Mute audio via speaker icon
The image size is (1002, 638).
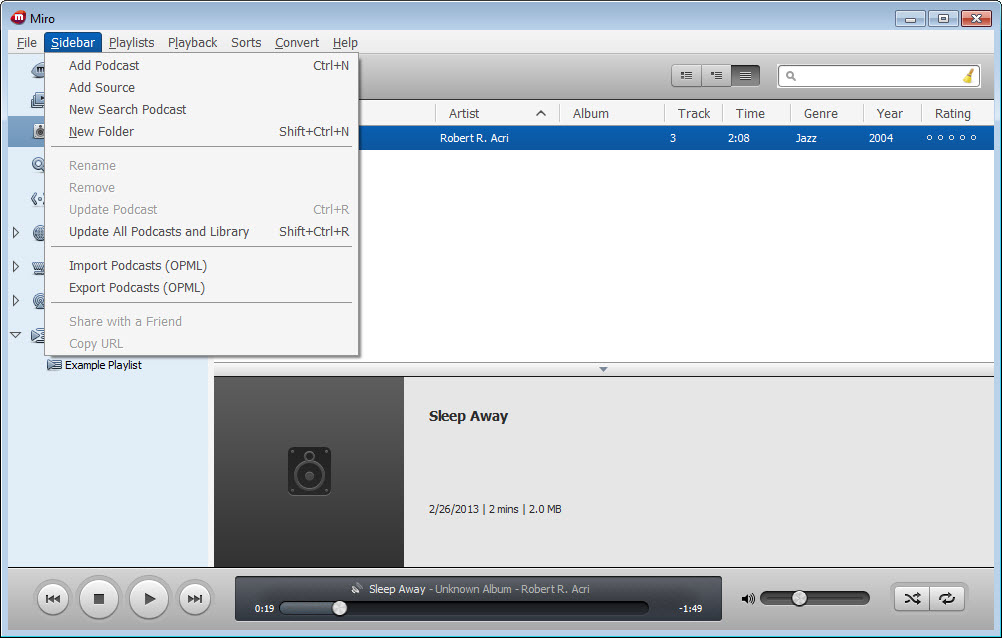coord(748,599)
